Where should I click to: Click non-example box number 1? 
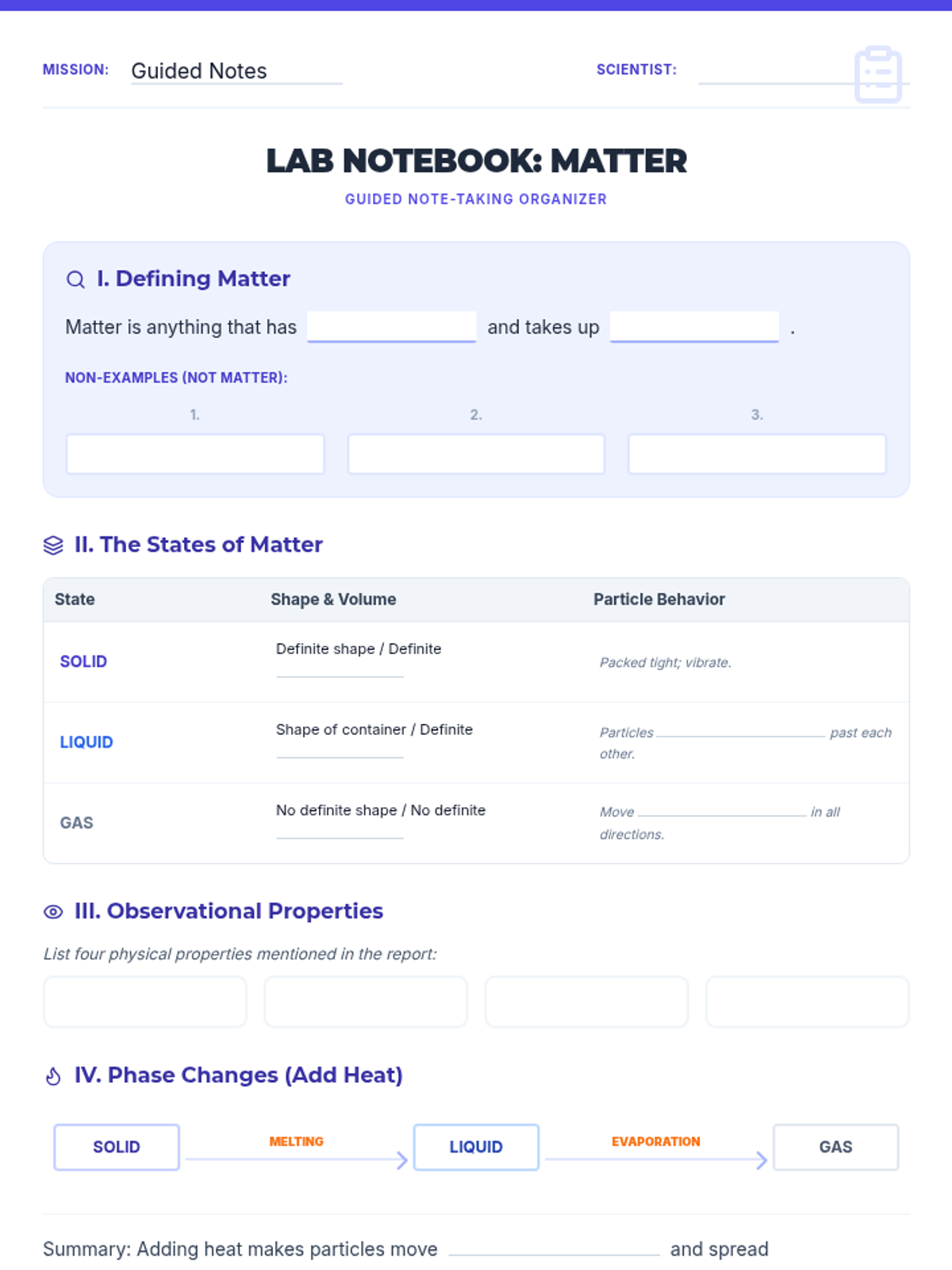tap(195, 454)
